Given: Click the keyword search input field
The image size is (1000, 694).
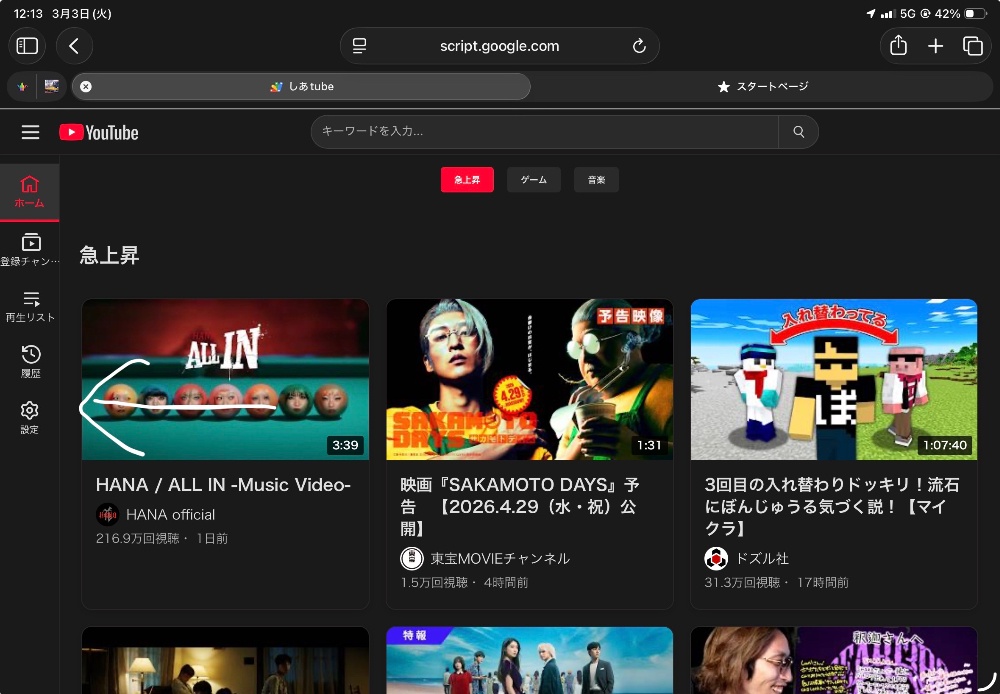Looking at the screenshot, I should [x=545, y=132].
